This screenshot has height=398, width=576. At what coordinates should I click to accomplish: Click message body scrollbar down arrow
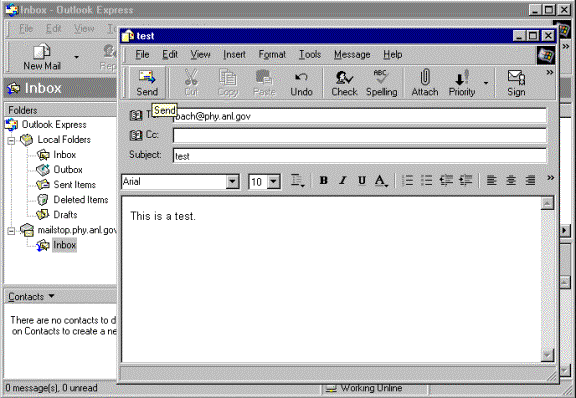pos(547,355)
